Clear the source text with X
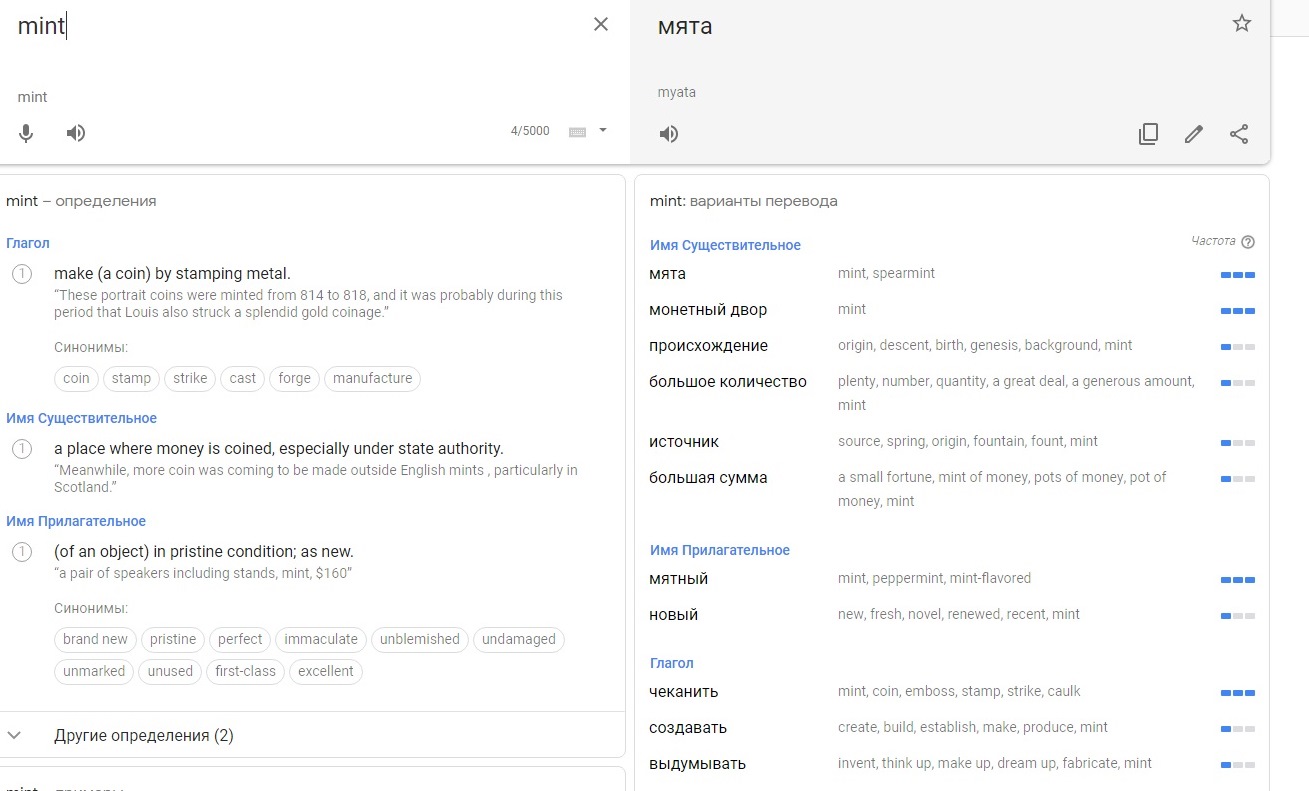This screenshot has width=1309, height=791. 601,25
